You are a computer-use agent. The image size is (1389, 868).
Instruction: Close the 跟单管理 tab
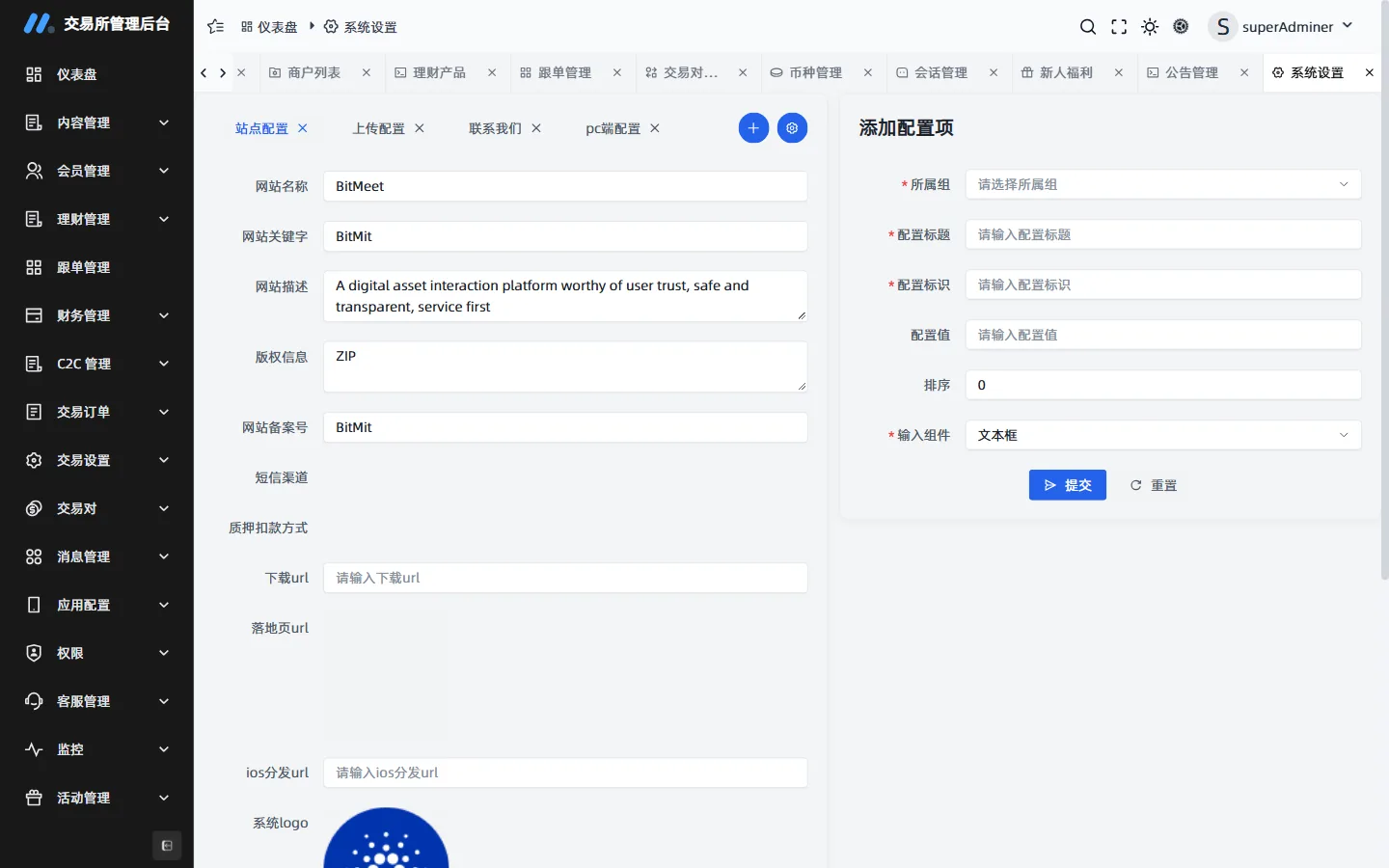pyautogui.click(x=617, y=72)
